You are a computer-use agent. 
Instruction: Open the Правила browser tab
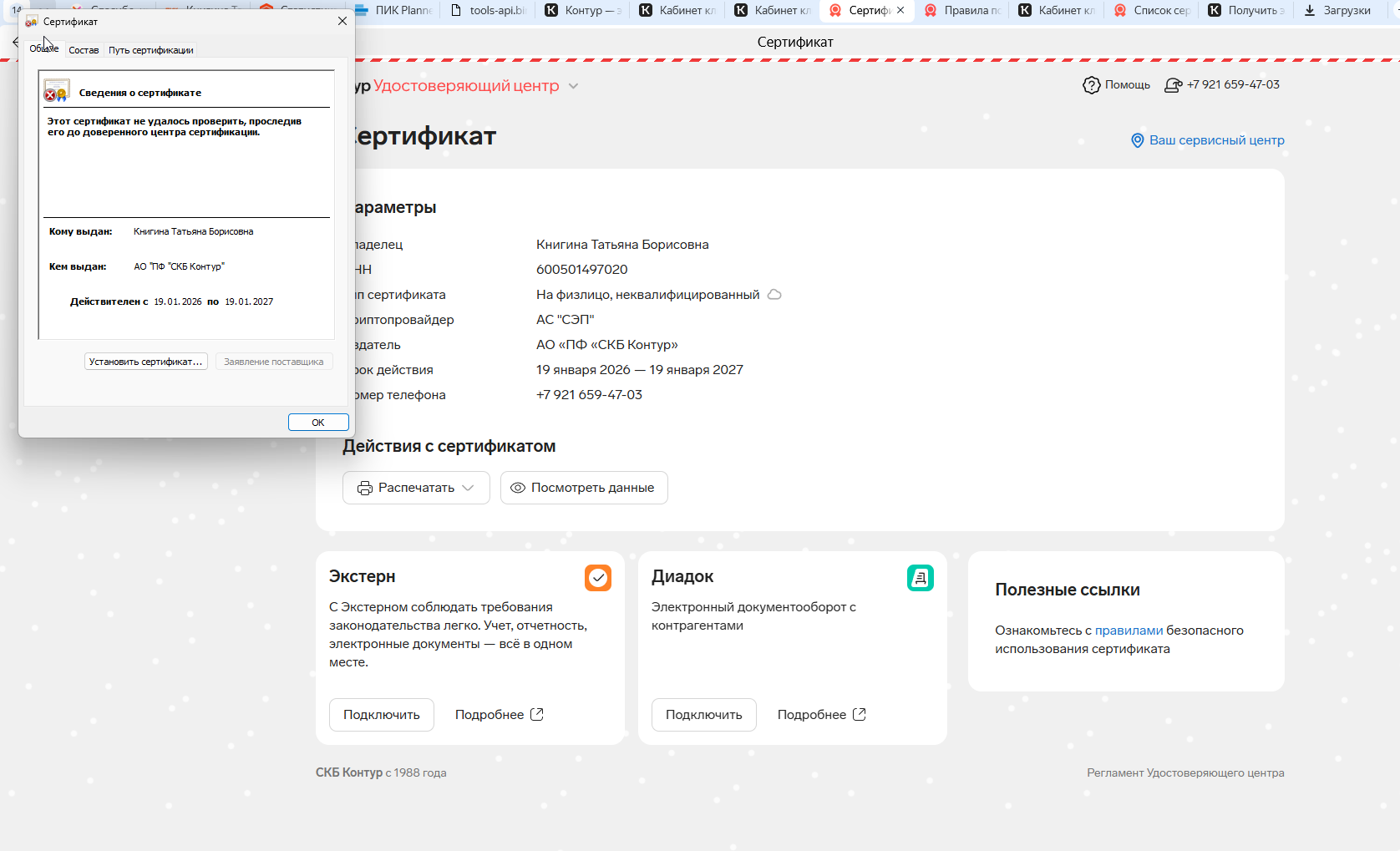point(962,10)
